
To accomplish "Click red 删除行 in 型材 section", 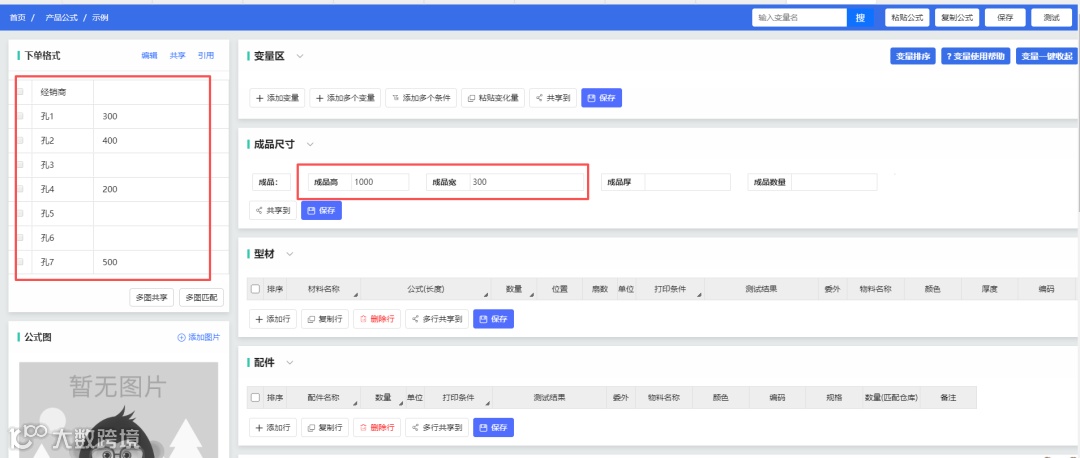I will (377, 319).
